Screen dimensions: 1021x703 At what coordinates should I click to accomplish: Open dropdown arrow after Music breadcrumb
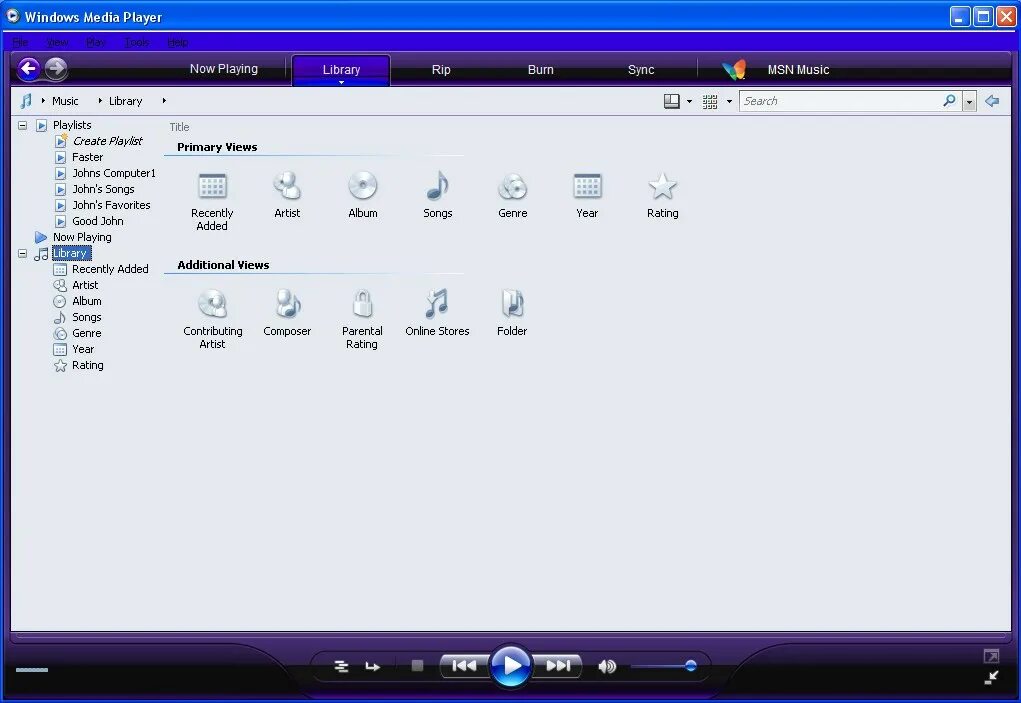click(100, 101)
